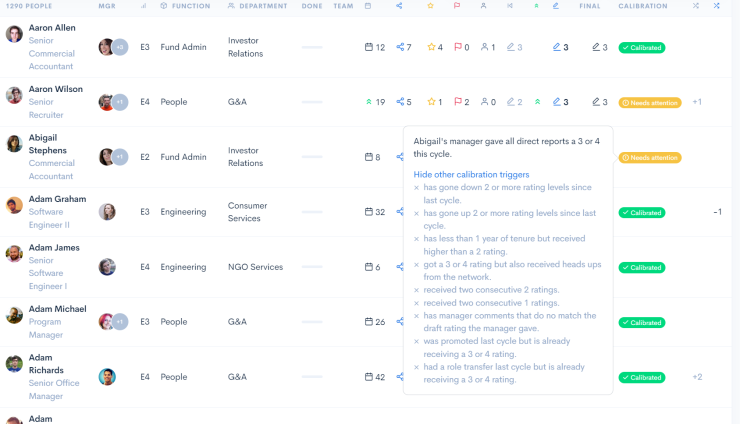The height and width of the screenshot is (424, 740).
Task: Click Adam Richards' done progress bar
Action: pyautogui.click(x=312, y=377)
